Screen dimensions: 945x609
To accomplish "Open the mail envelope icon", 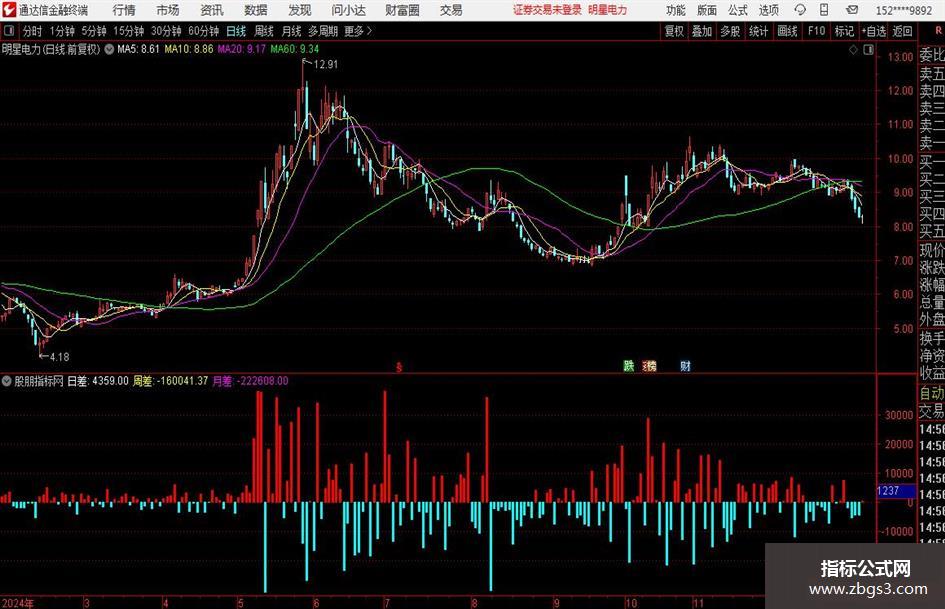I will click(x=852, y=10).
